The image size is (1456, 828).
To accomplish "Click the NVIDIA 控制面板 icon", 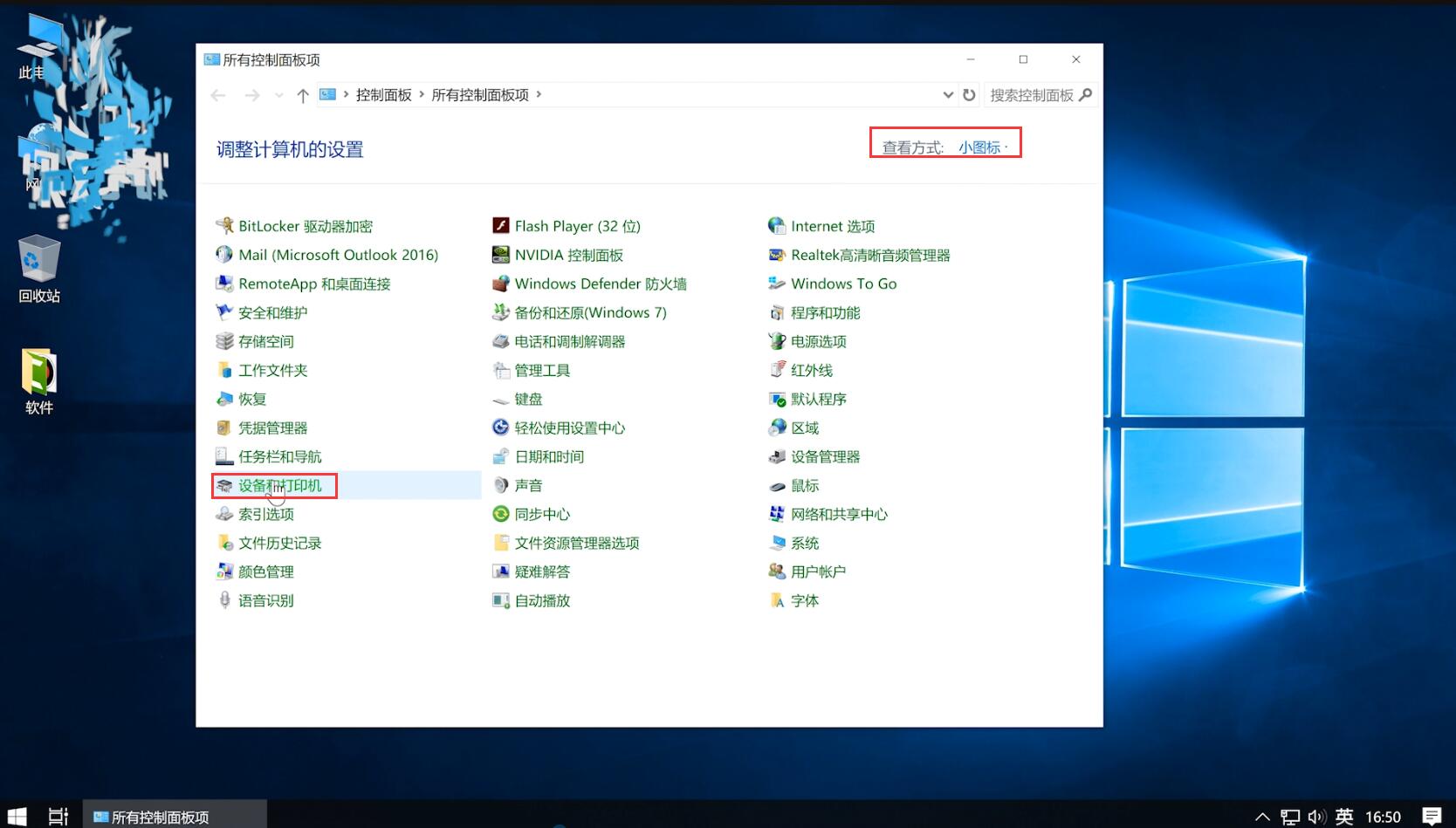I will tap(501, 255).
